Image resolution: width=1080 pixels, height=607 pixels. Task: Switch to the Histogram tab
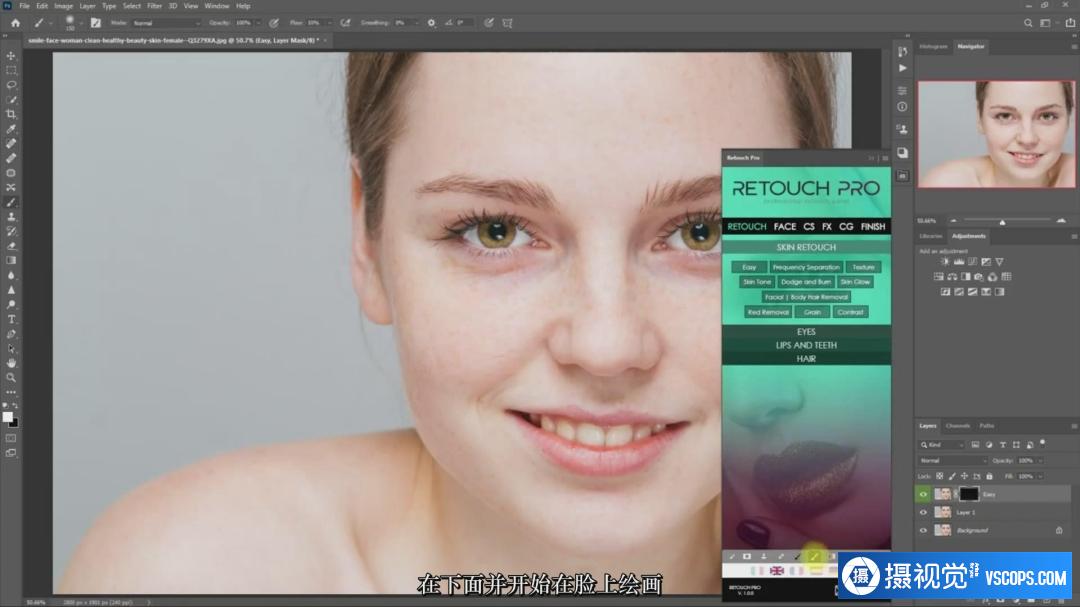point(933,46)
